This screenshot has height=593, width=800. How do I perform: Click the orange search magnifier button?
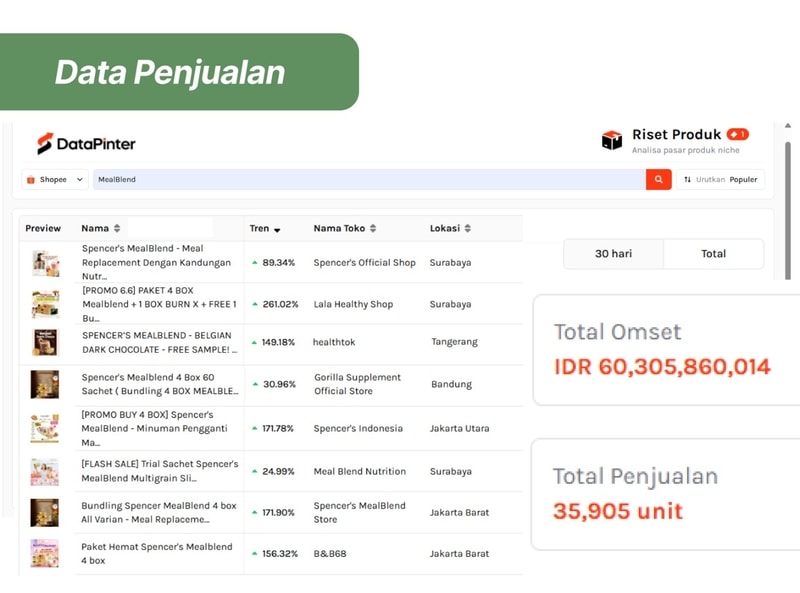click(658, 180)
